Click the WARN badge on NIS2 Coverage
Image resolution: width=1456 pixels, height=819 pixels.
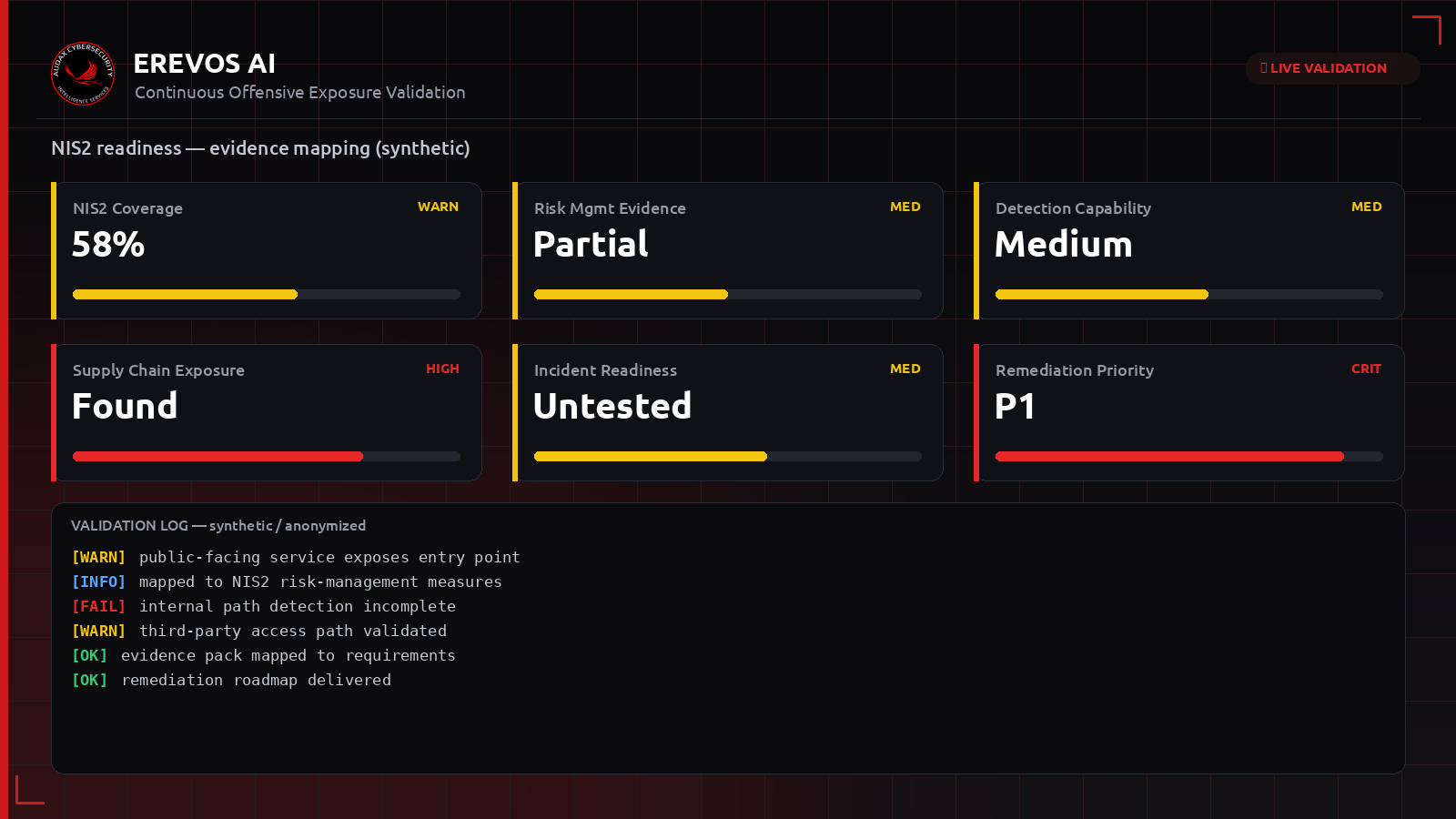[x=438, y=207]
